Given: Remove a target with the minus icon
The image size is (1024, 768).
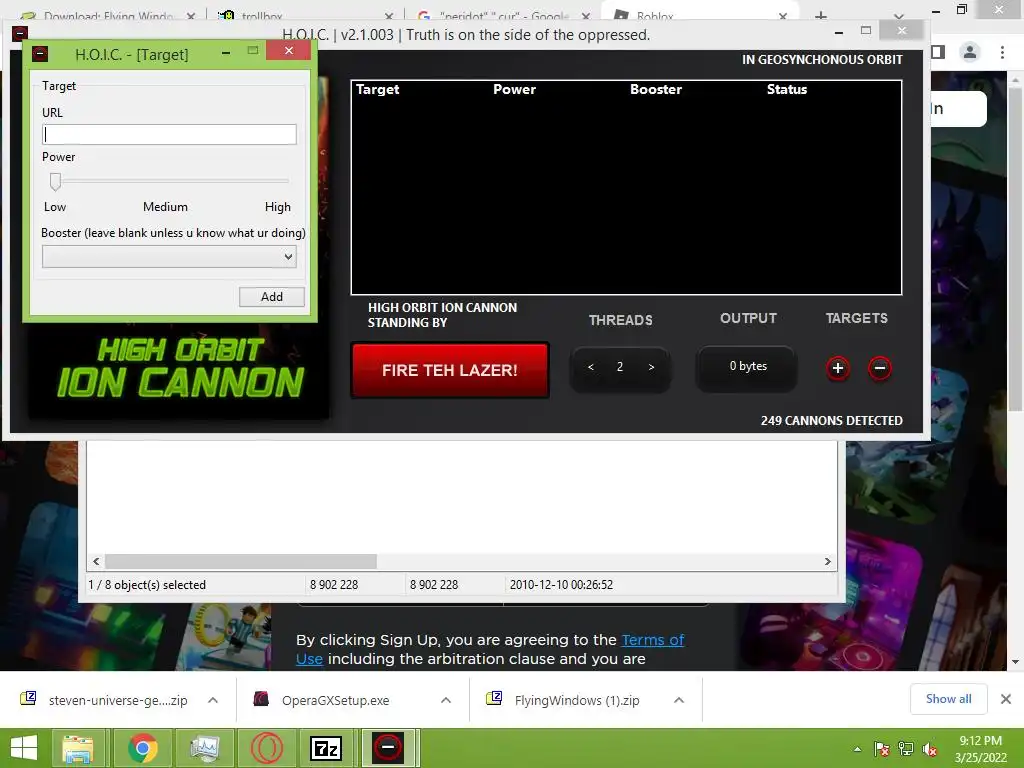Looking at the screenshot, I should pos(880,368).
